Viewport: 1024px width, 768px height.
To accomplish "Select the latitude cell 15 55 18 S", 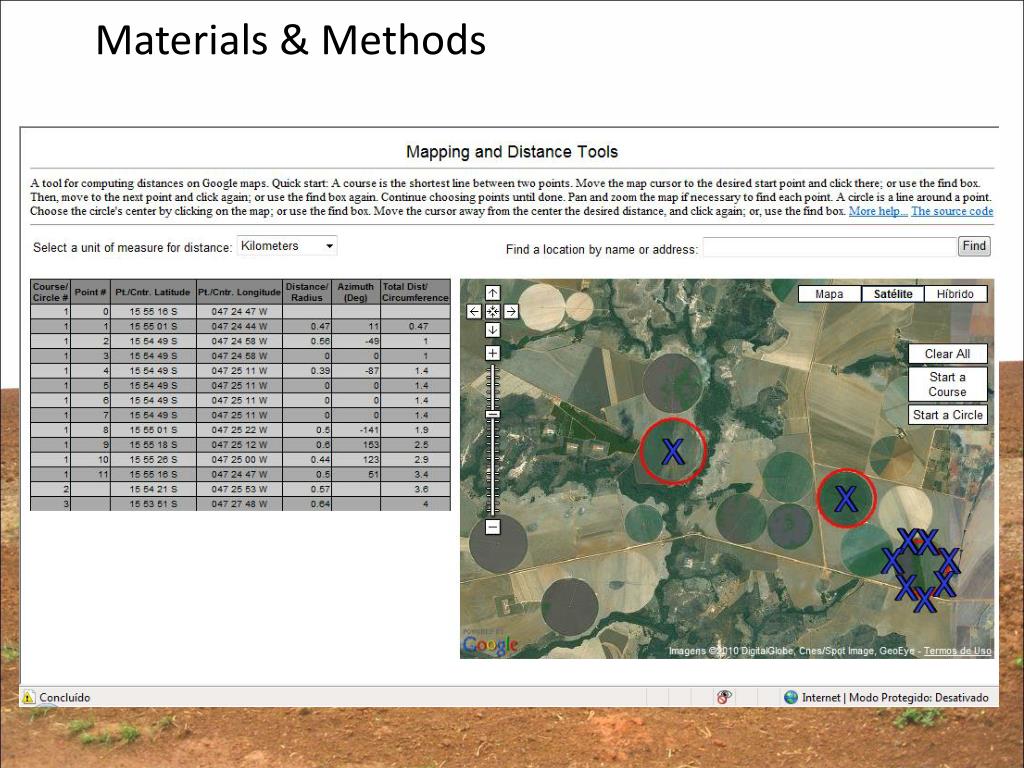I will pos(153,445).
